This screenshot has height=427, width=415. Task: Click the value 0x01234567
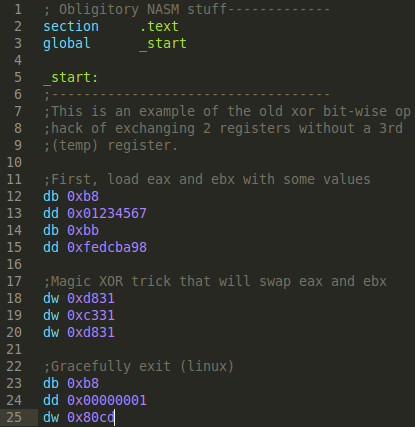pyautogui.click(x=107, y=213)
